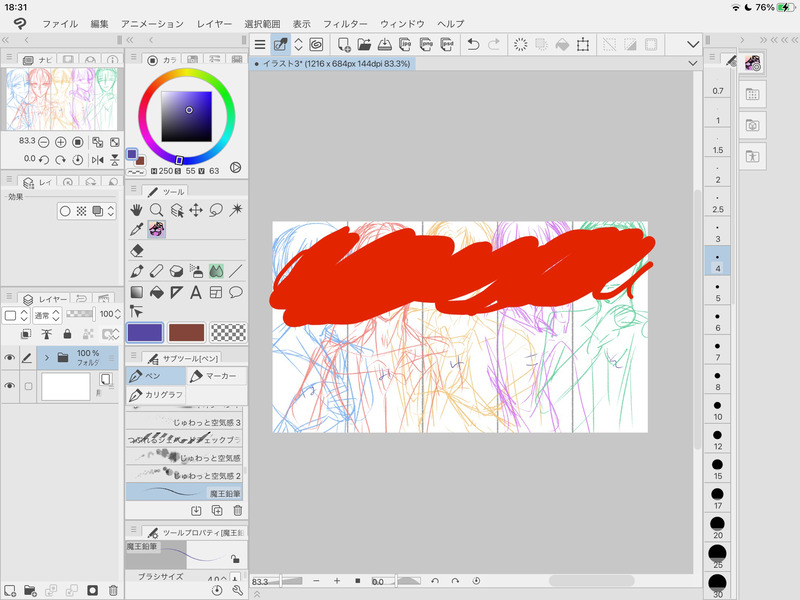This screenshot has height=600, width=800.
Task: Select the brown sub color swatch
Action: (187, 333)
